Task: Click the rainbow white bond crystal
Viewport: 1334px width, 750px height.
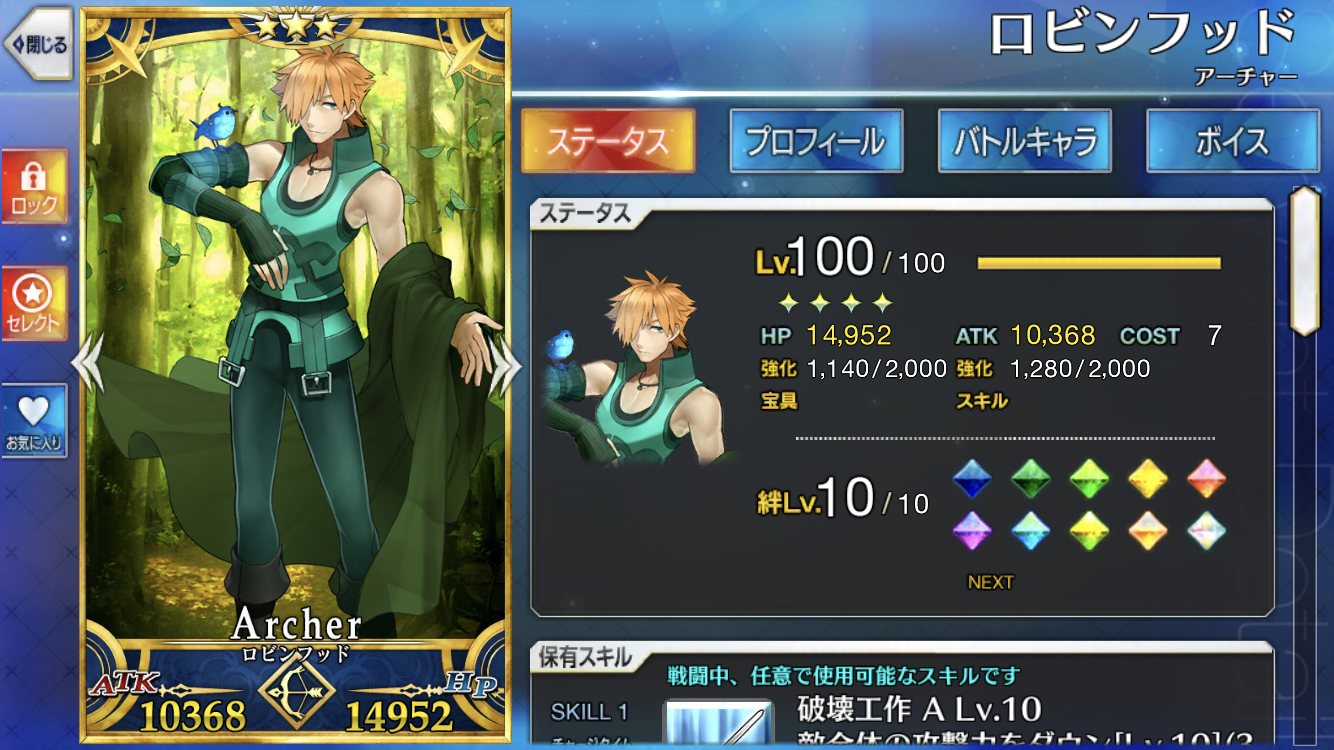Action: click(1207, 530)
